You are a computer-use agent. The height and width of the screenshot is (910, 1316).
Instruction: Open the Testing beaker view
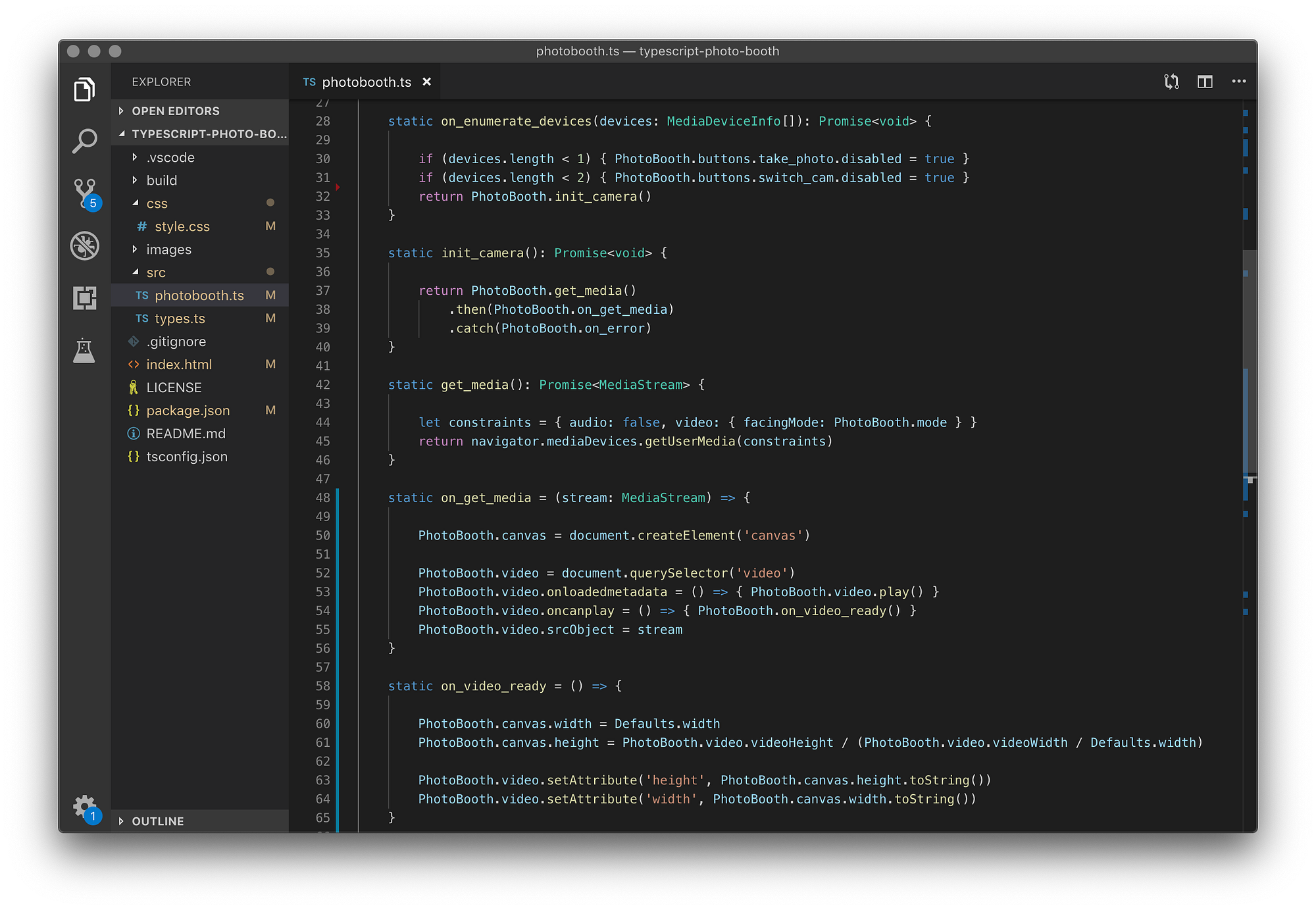(x=84, y=351)
